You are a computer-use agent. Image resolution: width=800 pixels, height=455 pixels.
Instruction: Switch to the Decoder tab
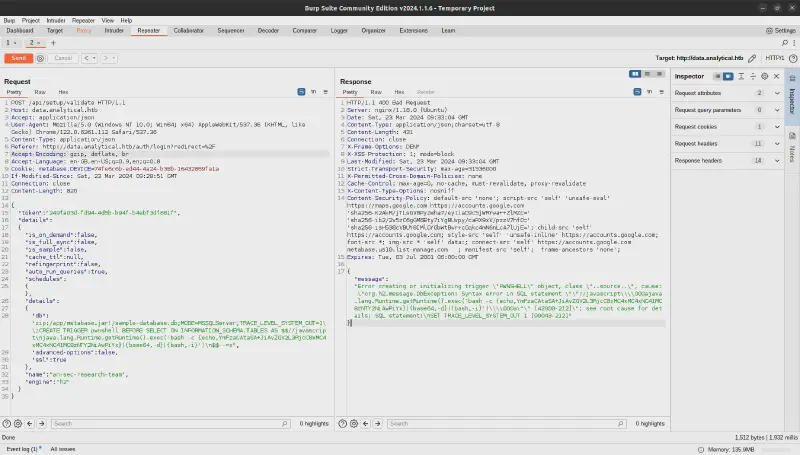[x=268, y=31]
